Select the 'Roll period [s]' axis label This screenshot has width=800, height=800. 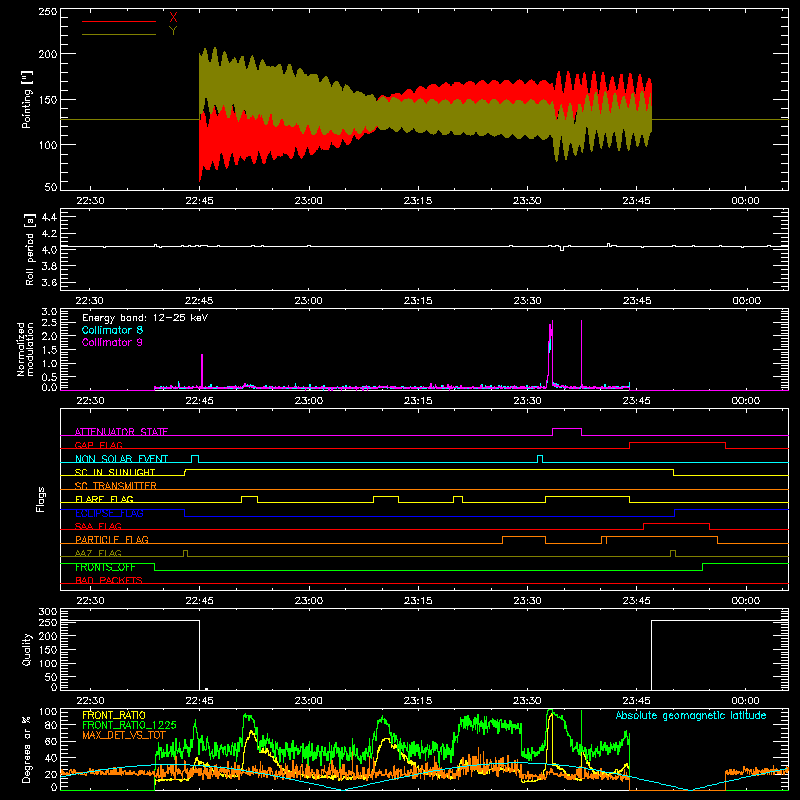click(x=30, y=249)
